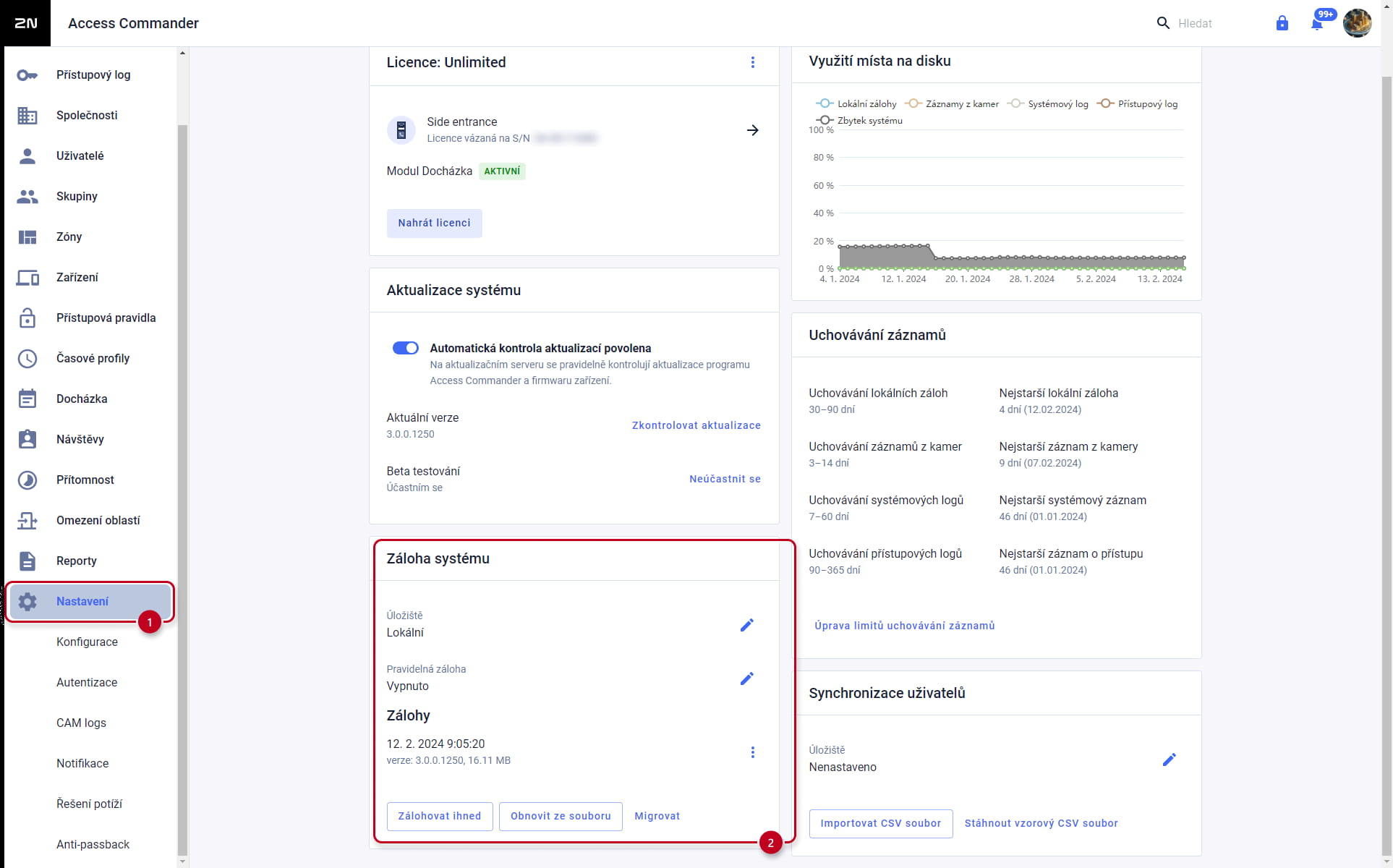Click the search magnifier icon
This screenshot has height=868, width=1393.
click(1163, 23)
